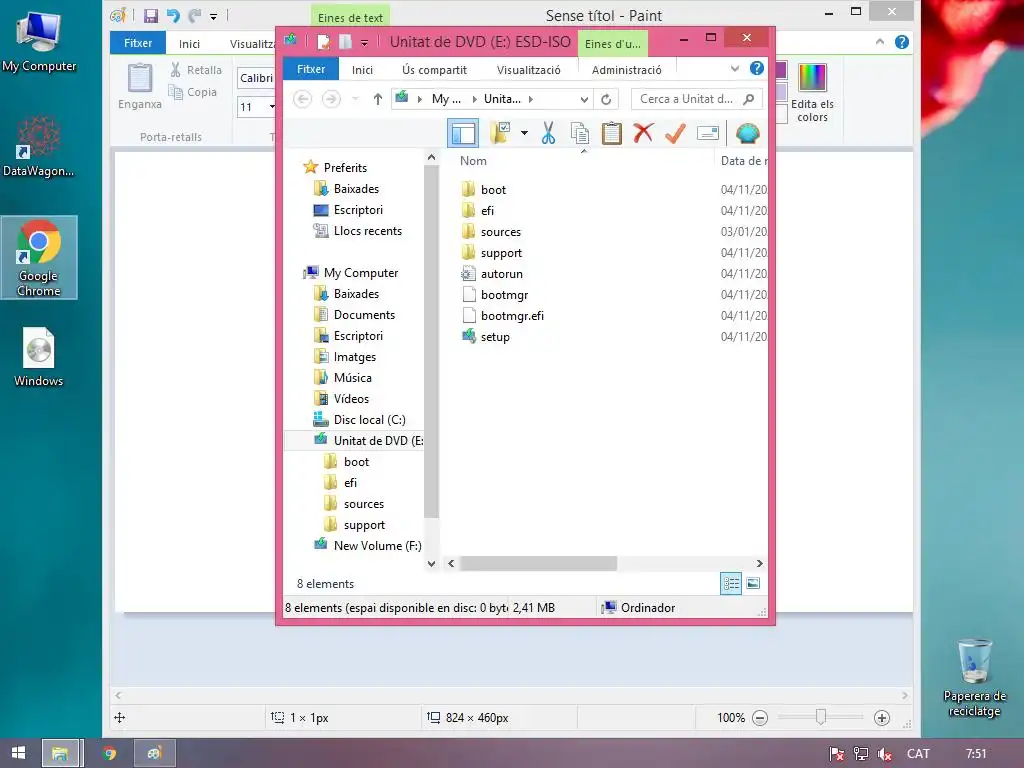
Task: Open Administració tab
Action: click(x=626, y=70)
